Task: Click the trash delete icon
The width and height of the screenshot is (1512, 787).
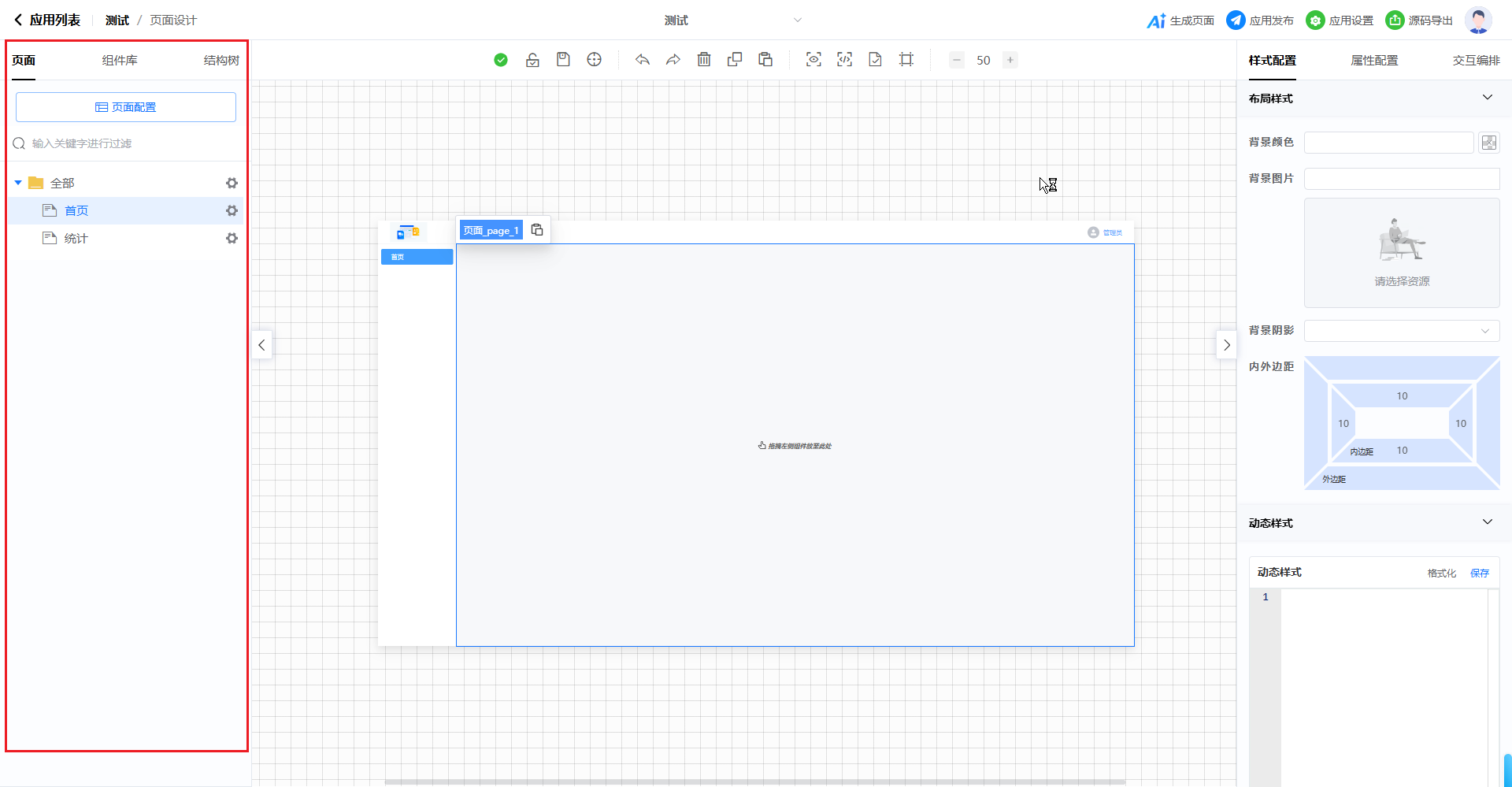Action: click(x=704, y=60)
